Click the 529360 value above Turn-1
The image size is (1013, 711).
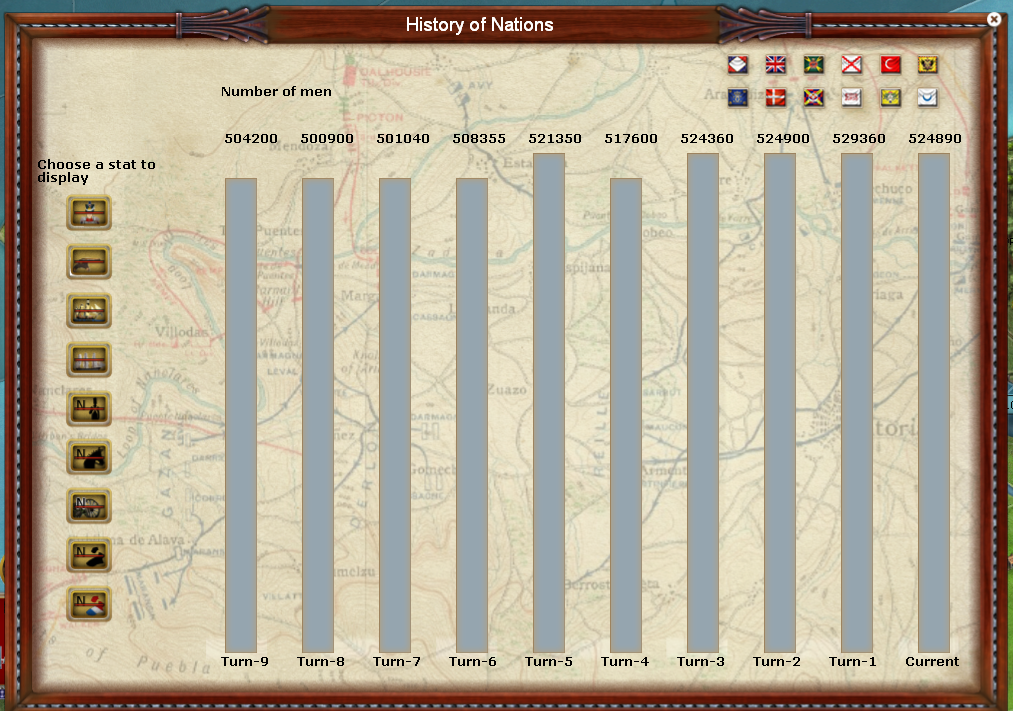point(858,139)
